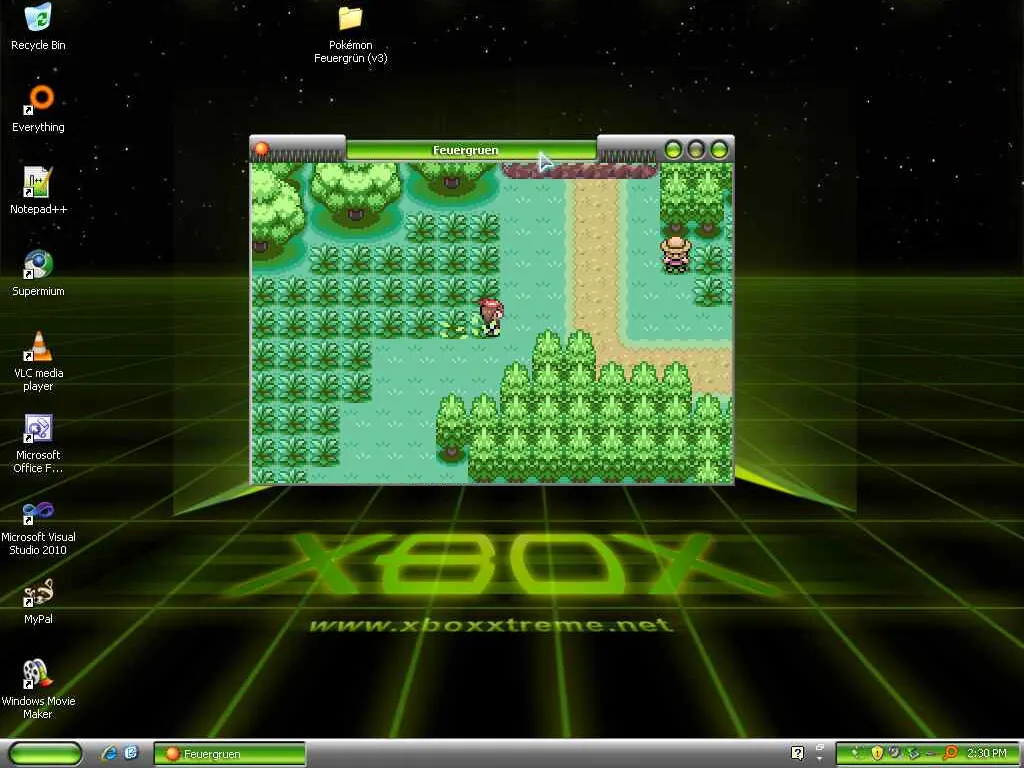Select the Supermium browser desktop shortcut
1024x768 pixels.
(38, 272)
